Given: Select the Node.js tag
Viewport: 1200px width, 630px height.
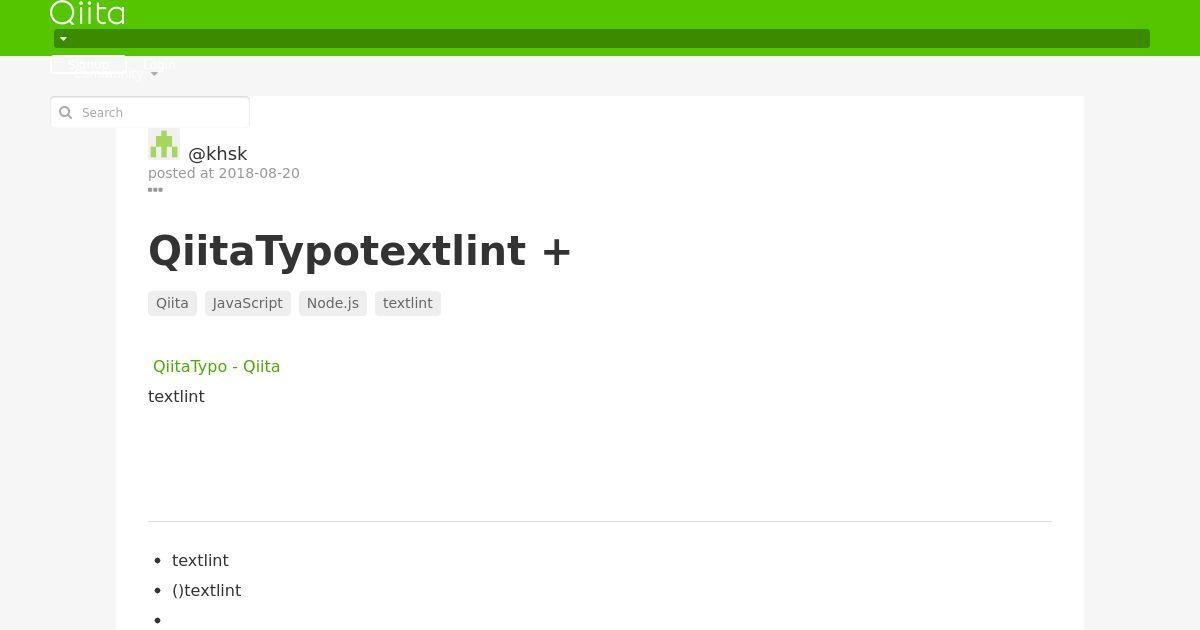Looking at the screenshot, I should point(333,303).
